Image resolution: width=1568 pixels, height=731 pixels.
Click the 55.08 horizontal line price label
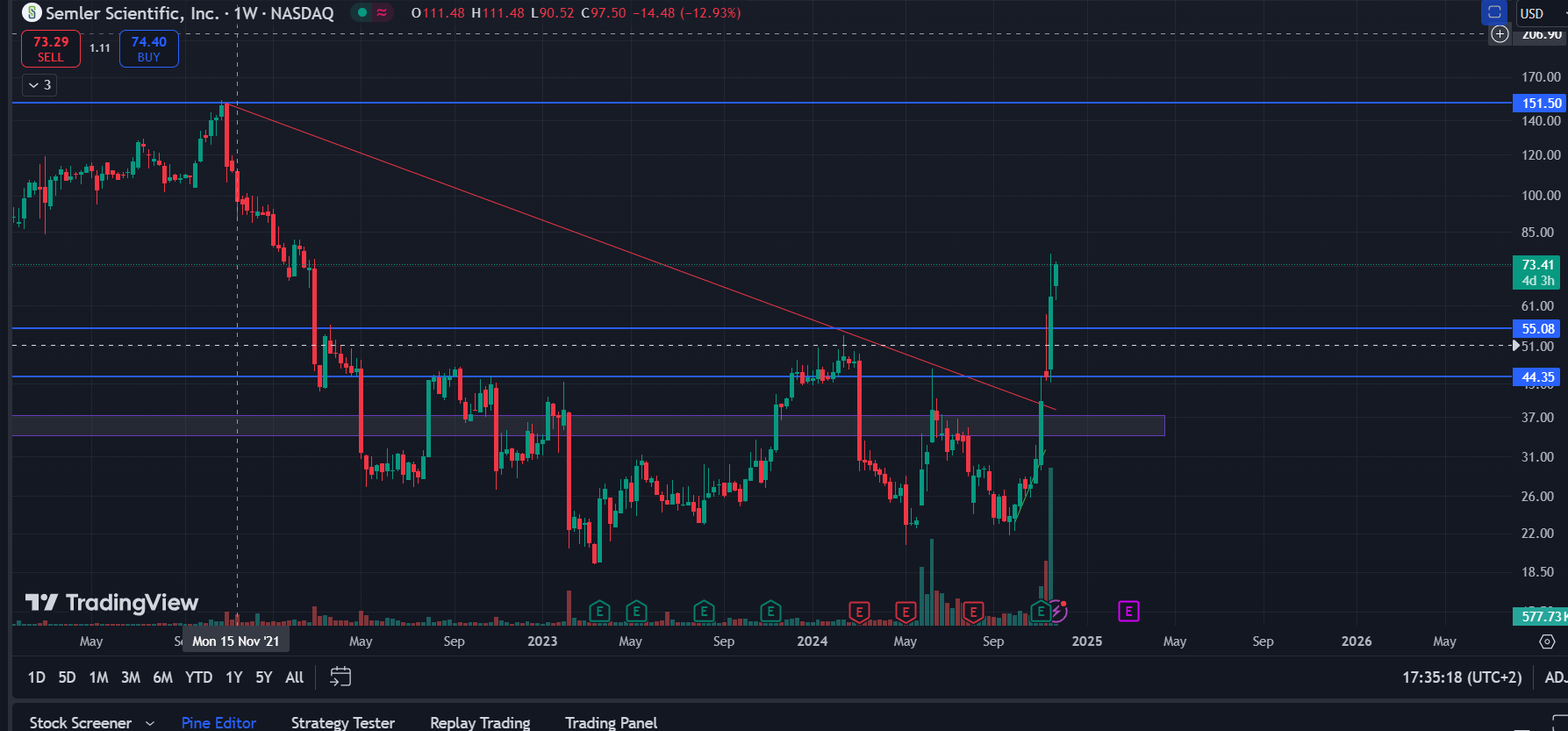(1538, 328)
